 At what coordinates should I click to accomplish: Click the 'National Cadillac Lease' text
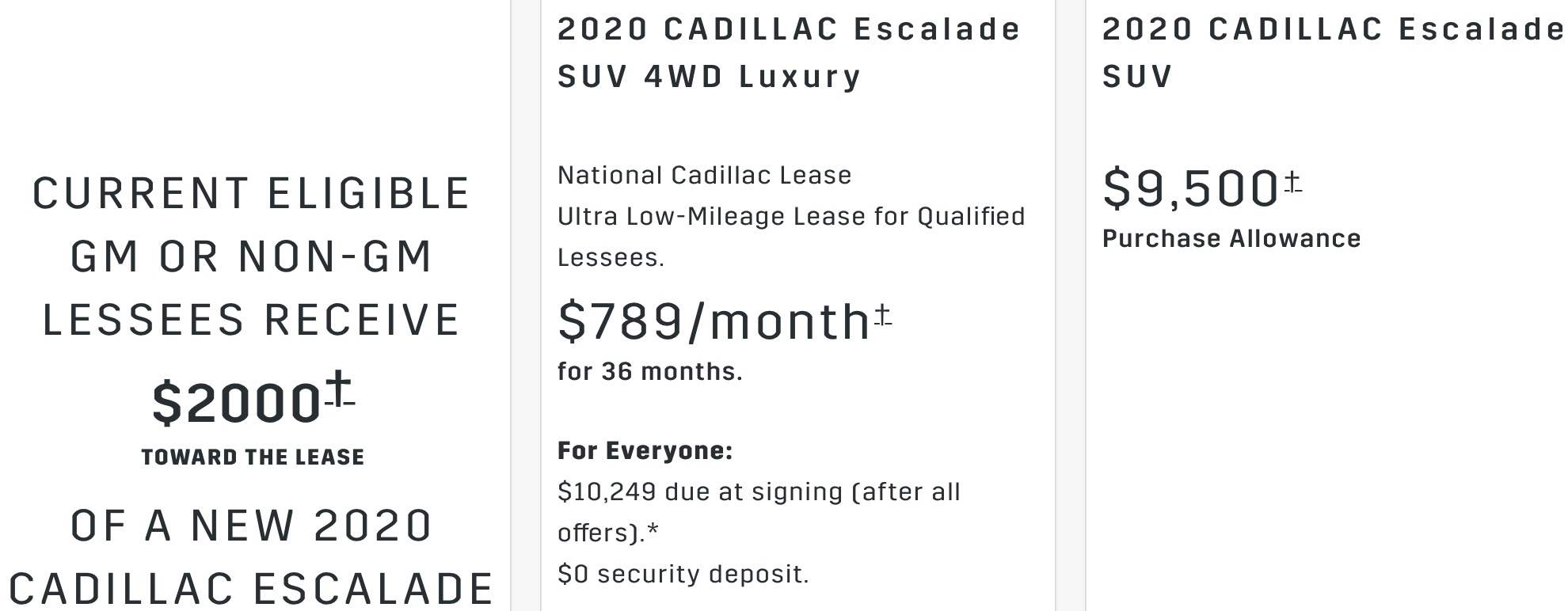[705, 175]
